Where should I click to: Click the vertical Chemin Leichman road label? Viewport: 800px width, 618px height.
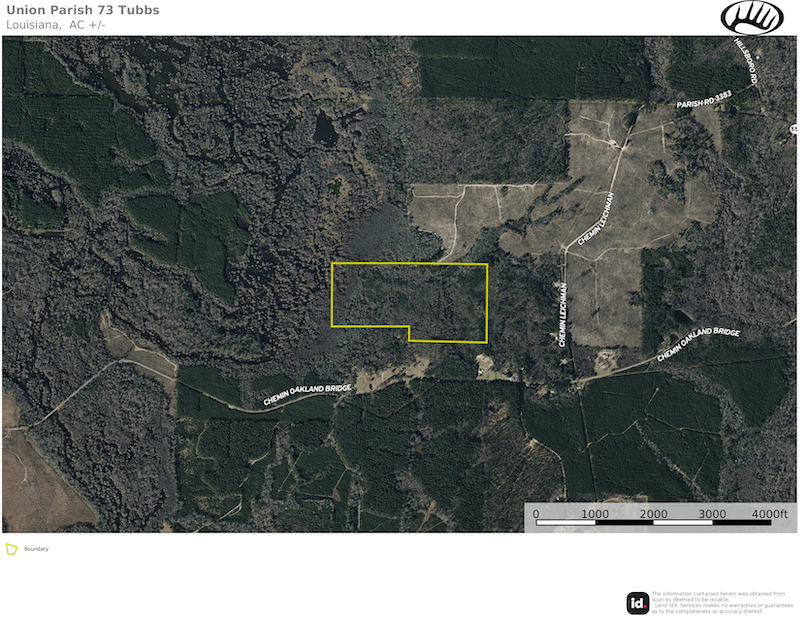point(562,315)
